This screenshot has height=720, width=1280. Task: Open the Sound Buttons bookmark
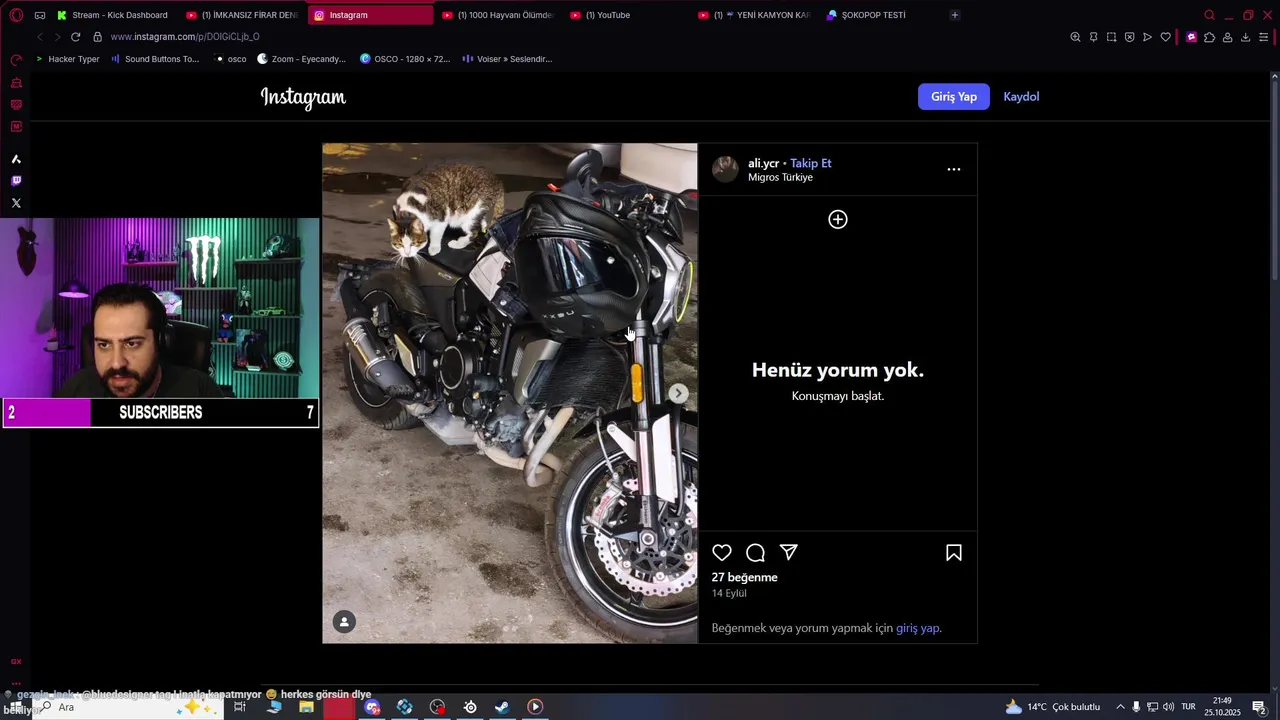point(155,59)
